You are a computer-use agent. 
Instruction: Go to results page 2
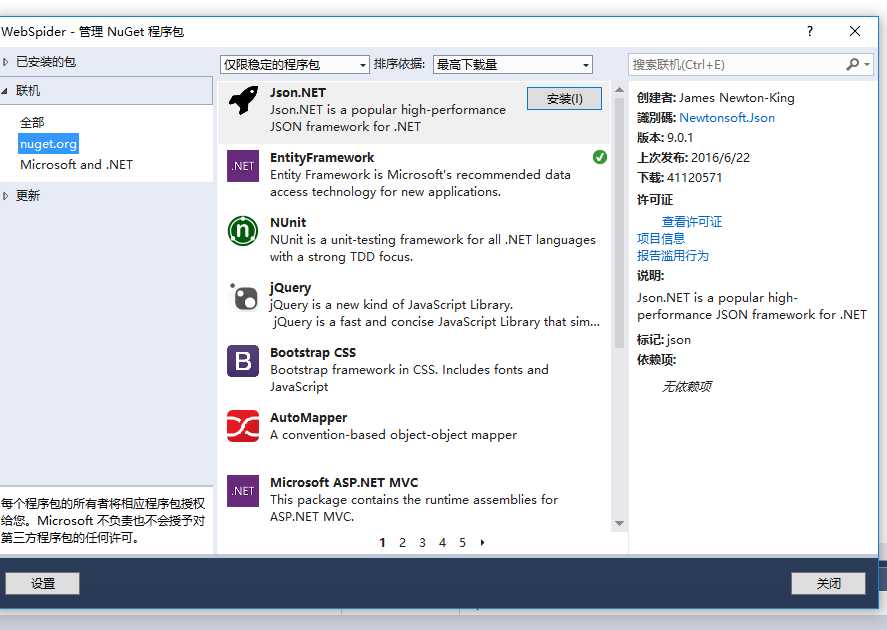(402, 543)
